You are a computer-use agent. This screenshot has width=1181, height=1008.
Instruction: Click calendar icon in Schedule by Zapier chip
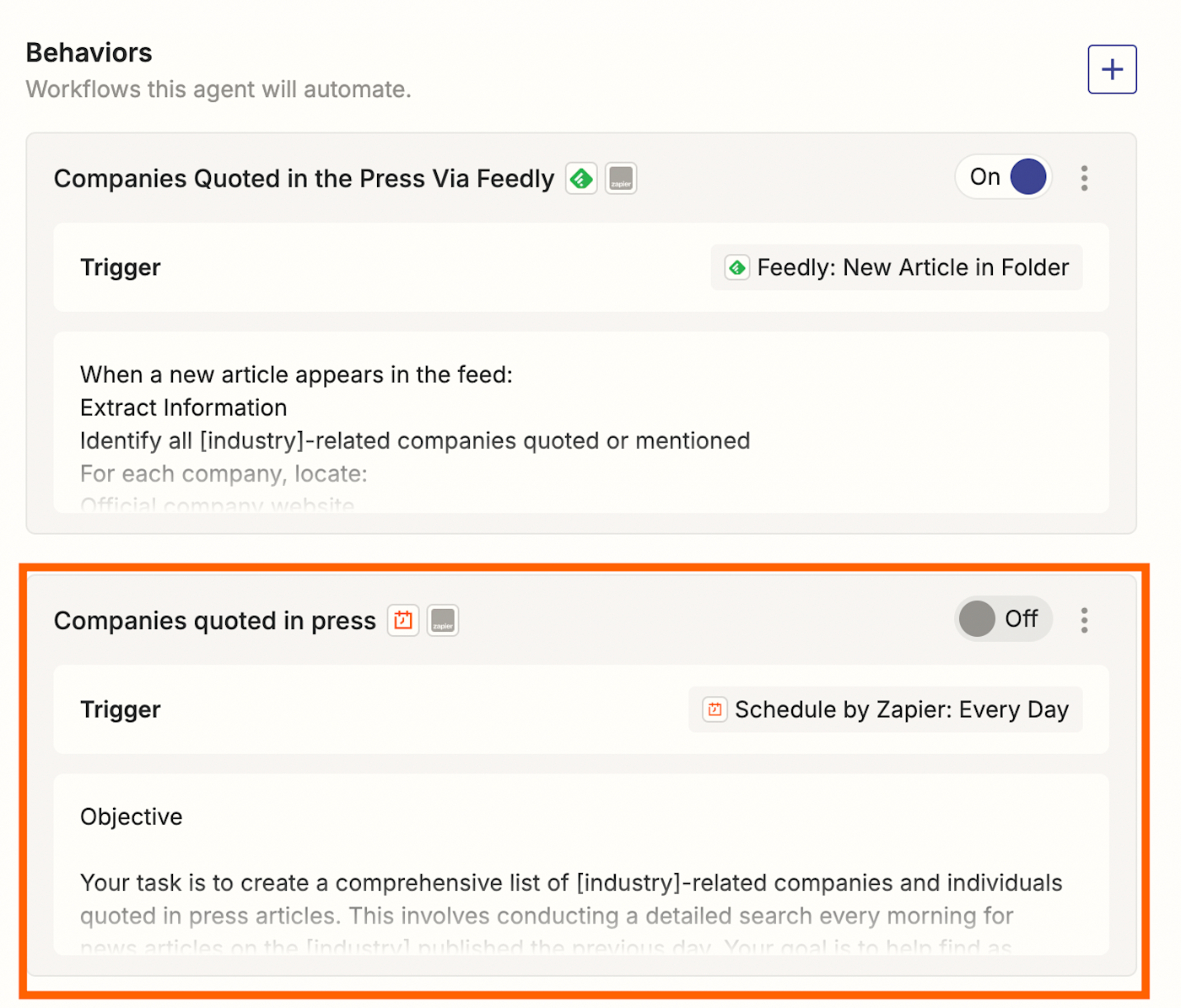pos(715,709)
